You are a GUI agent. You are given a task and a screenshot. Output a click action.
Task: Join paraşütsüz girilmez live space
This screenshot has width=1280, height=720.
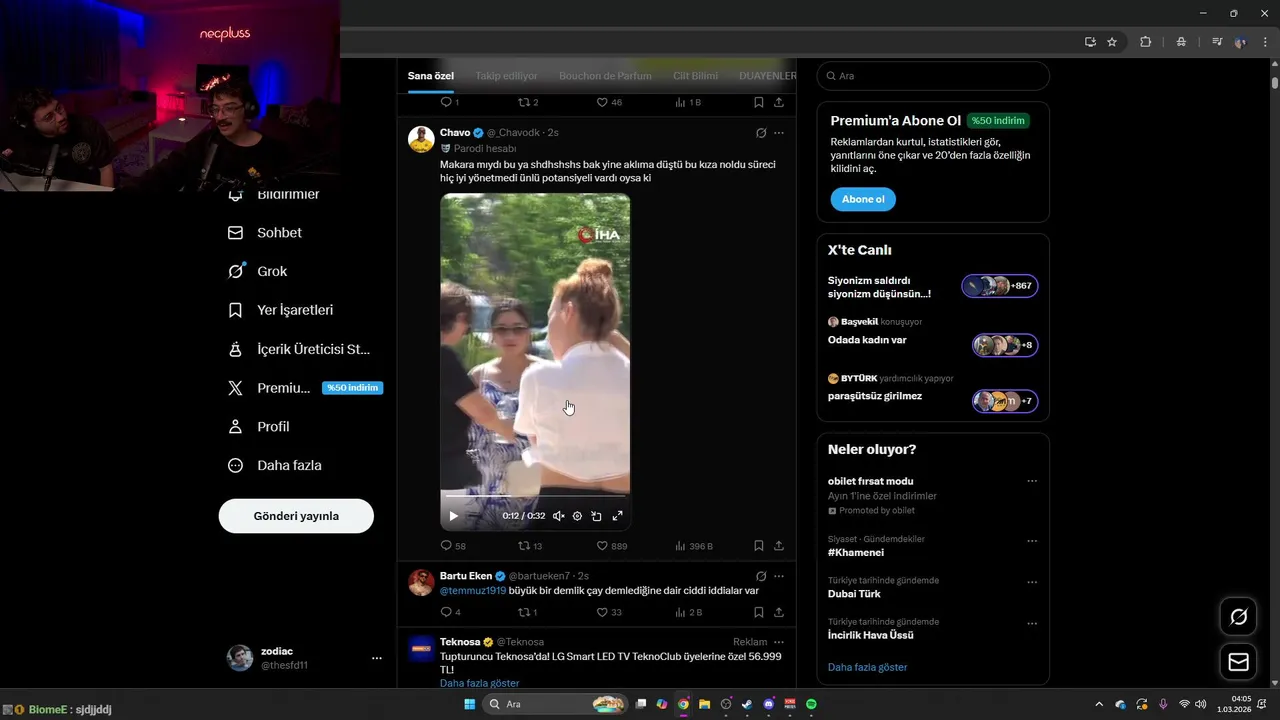pos(933,394)
